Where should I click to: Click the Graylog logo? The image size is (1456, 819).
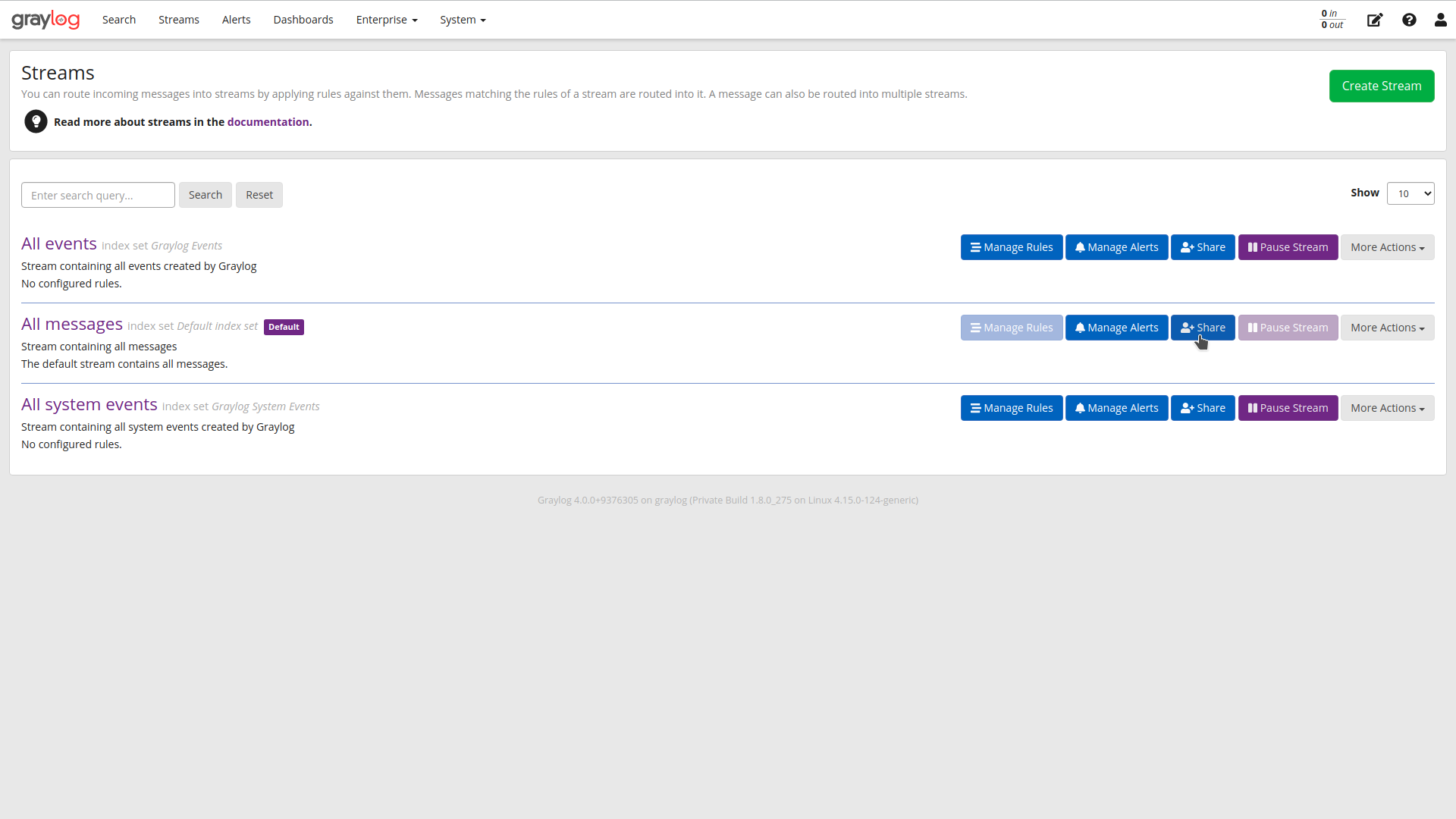coord(45,20)
